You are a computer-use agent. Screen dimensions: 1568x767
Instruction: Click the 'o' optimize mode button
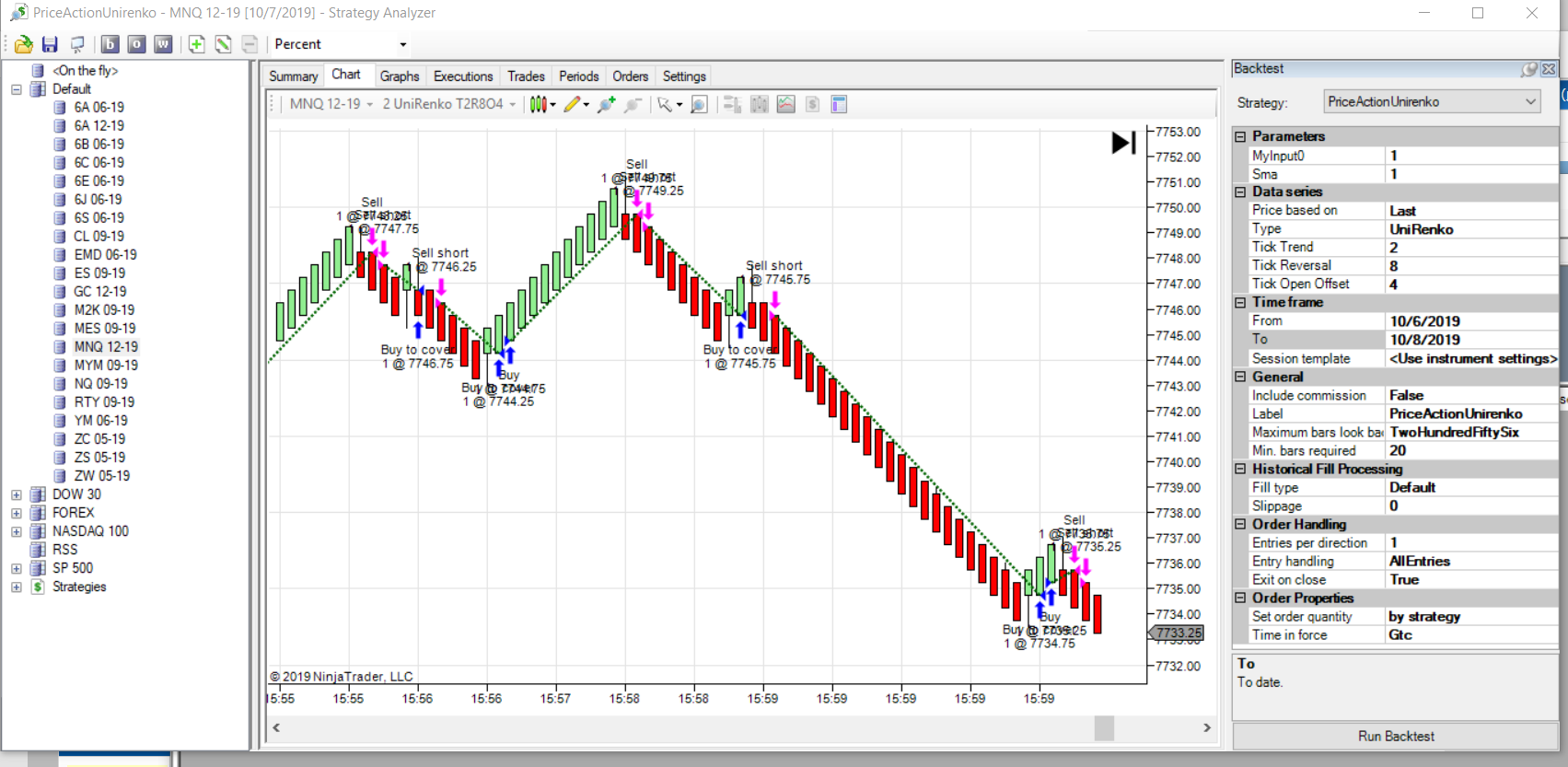click(x=136, y=44)
